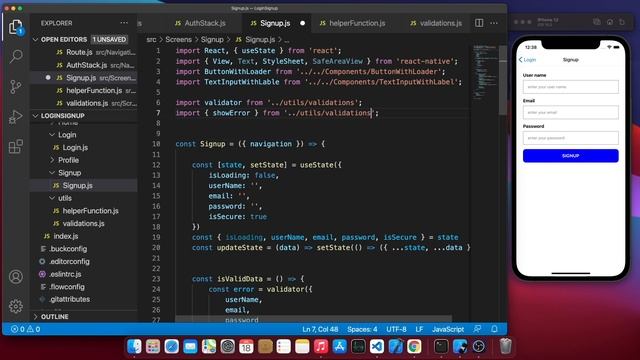Open Visual Studio Code from the Dock
Screen dimensions: 640x360
[377, 347]
